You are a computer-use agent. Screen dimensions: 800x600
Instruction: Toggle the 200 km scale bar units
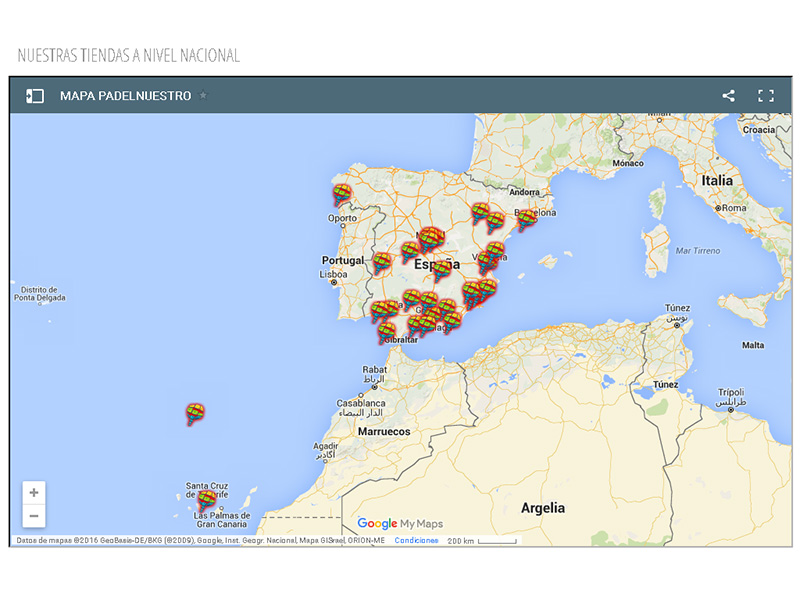(482, 541)
